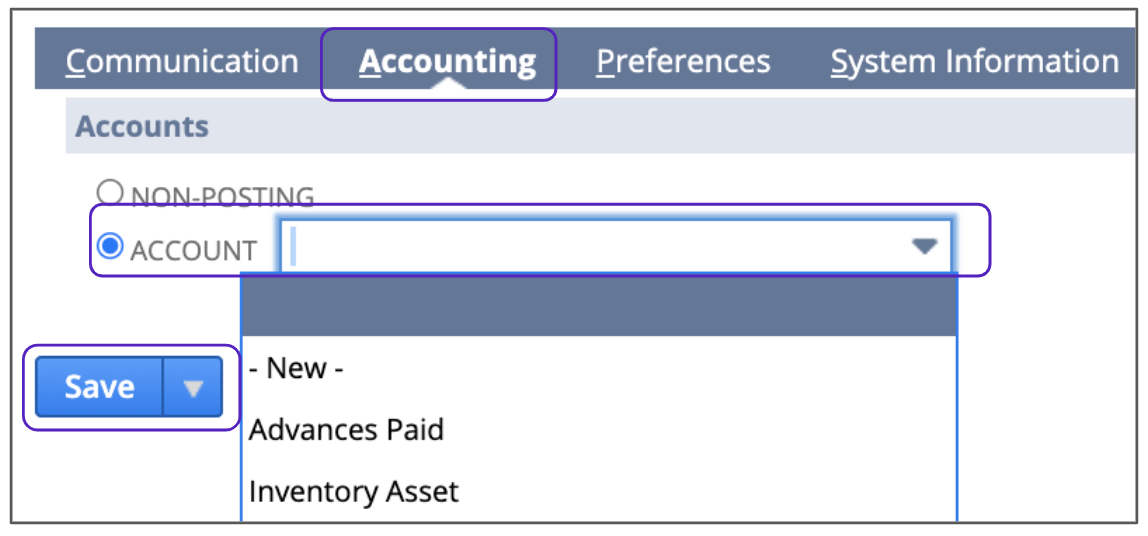Click the NON-POSTING label text
This screenshot has height=536, width=1148.
[222, 196]
